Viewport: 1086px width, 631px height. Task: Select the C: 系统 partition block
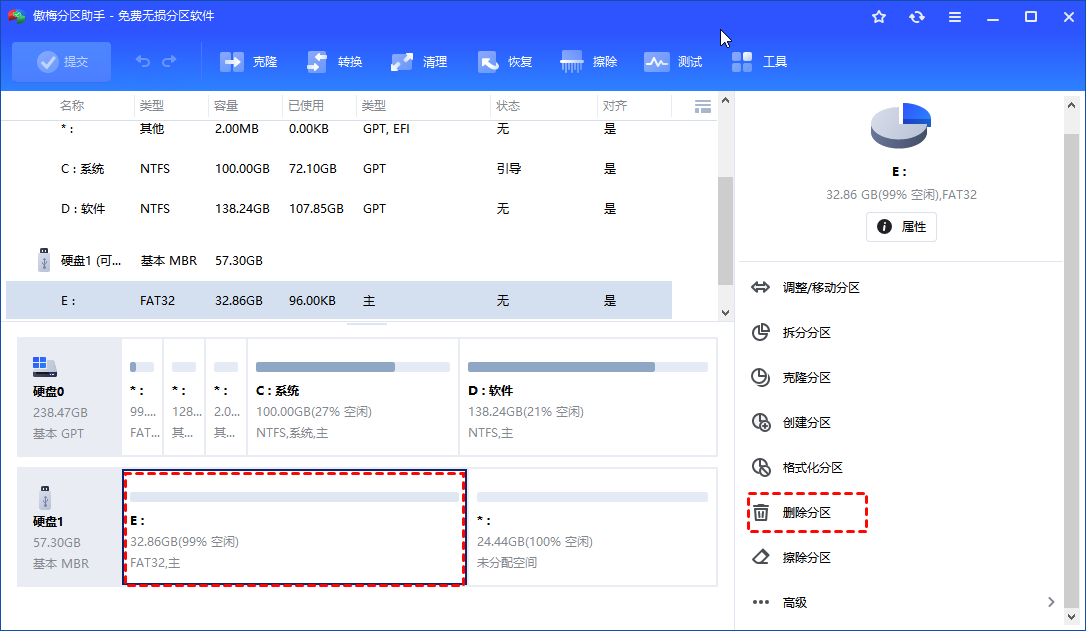(x=353, y=398)
